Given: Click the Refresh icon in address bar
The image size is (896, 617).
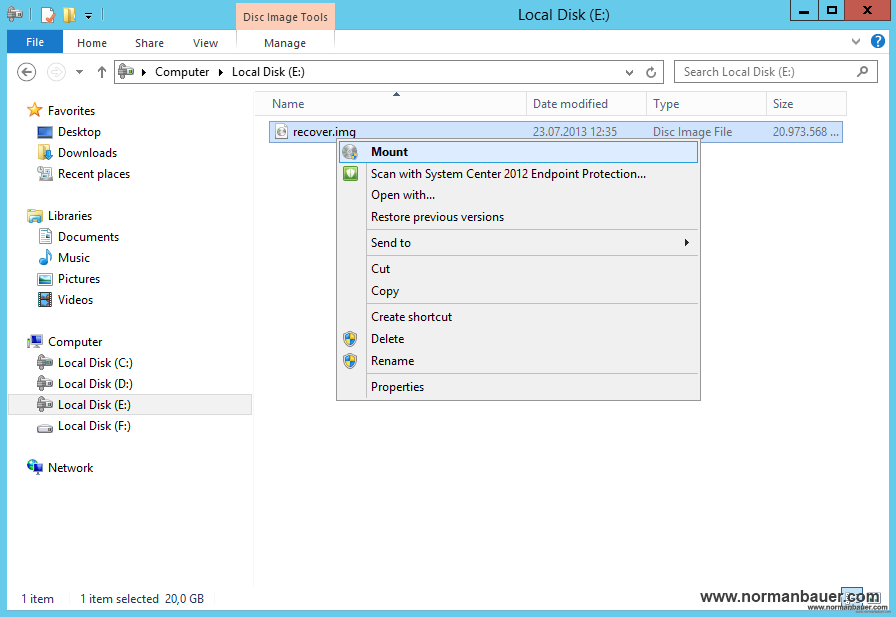Looking at the screenshot, I should pyautogui.click(x=651, y=72).
